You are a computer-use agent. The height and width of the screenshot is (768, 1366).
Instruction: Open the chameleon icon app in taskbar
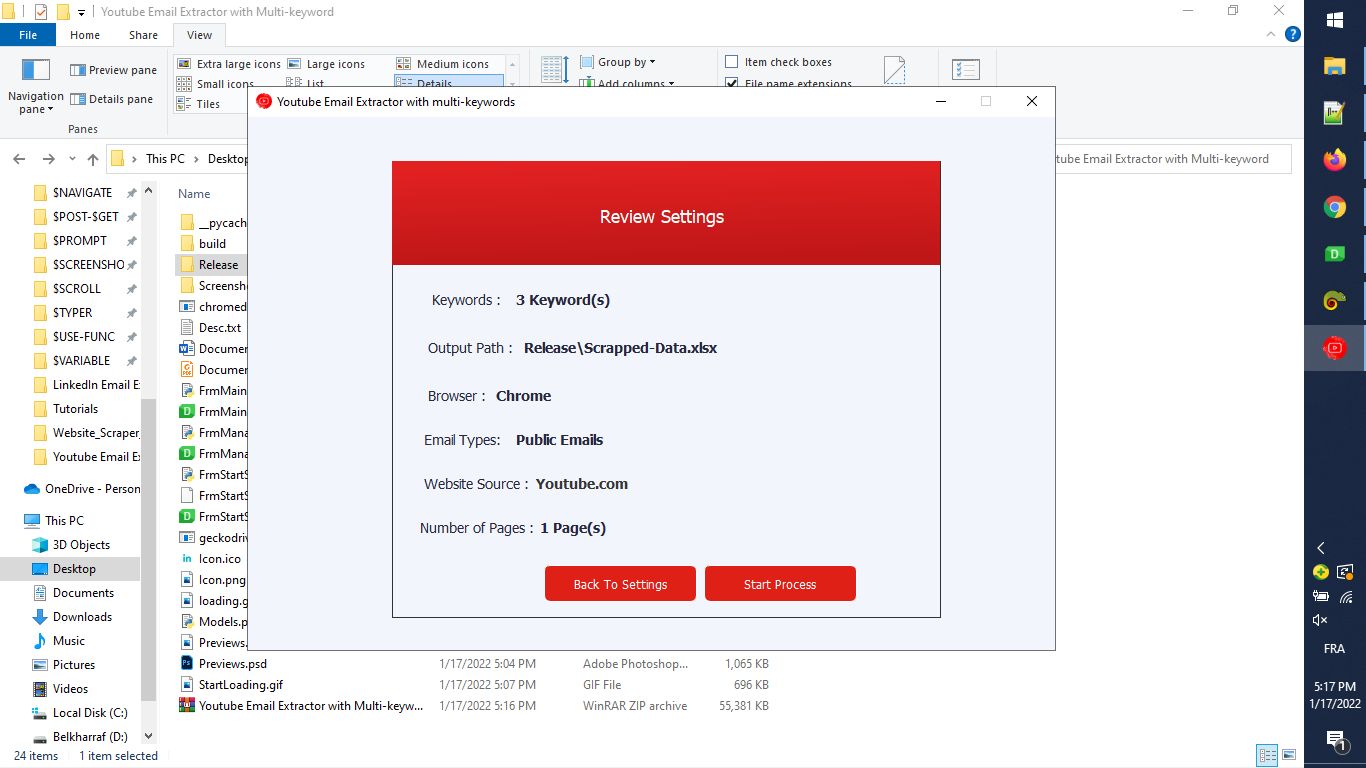1334,301
